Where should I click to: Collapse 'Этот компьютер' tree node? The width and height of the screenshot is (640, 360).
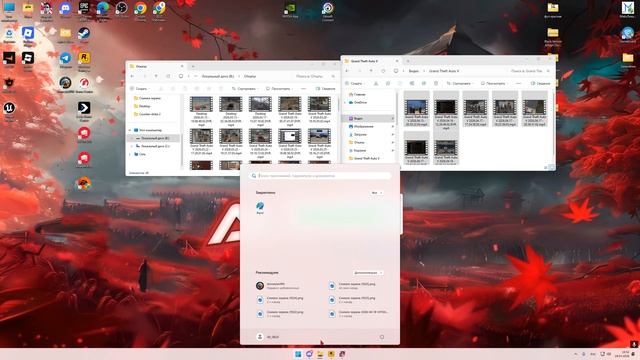pos(130,130)
